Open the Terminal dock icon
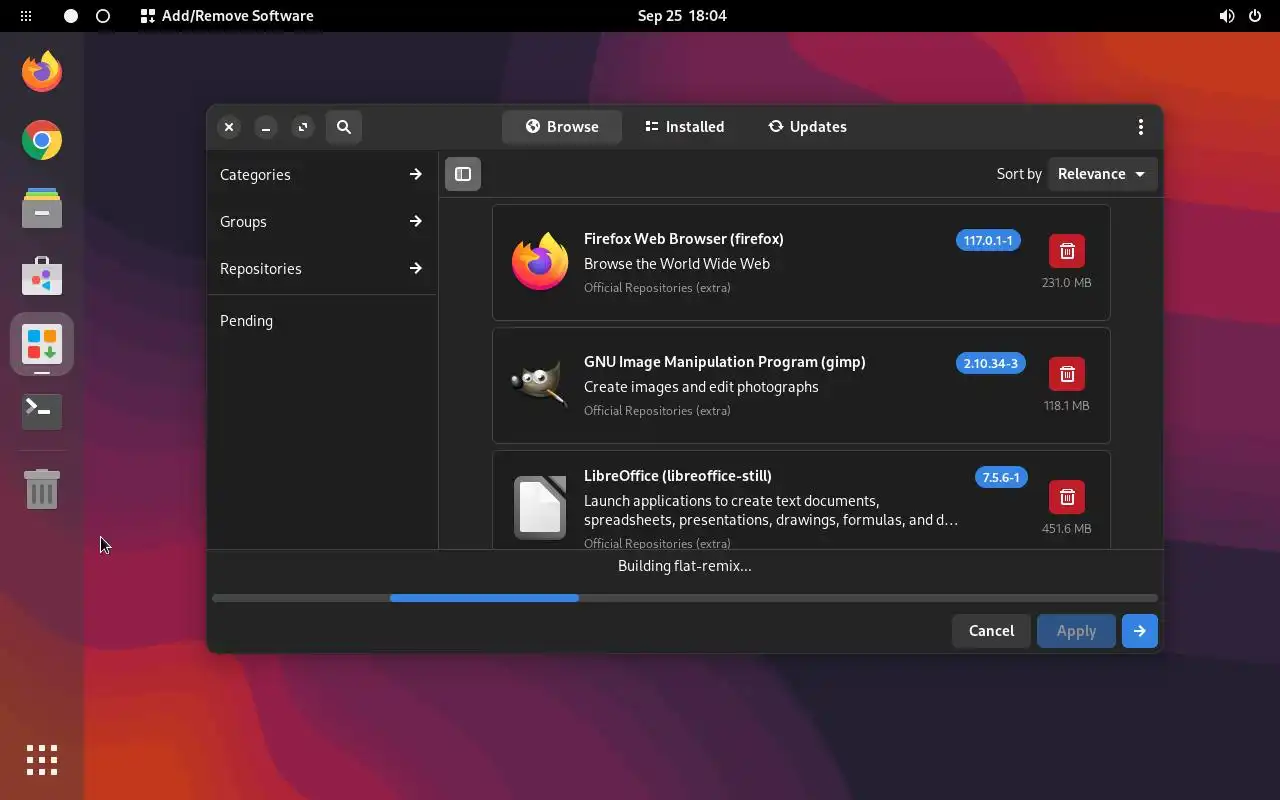 (x=42, y=412)
